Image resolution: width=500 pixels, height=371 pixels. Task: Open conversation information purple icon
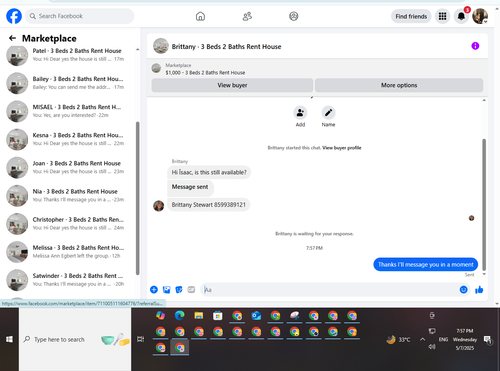point(475,46)
